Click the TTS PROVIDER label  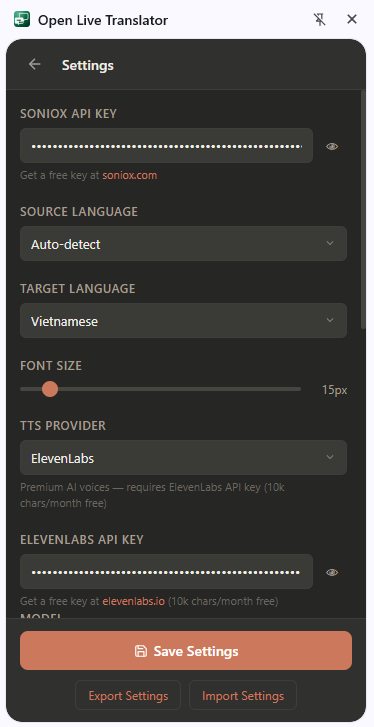point(63,426)
